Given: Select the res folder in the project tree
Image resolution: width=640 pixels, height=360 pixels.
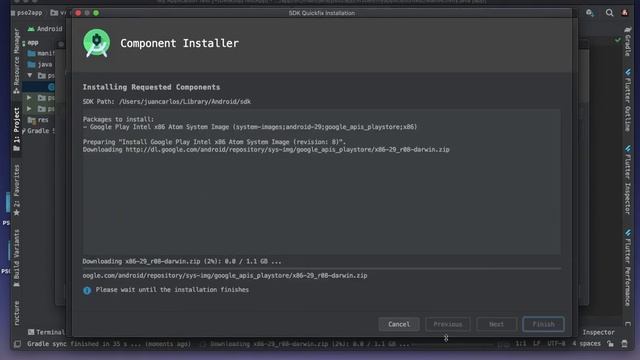Looking at the screenshot, I should coord(38,120).
